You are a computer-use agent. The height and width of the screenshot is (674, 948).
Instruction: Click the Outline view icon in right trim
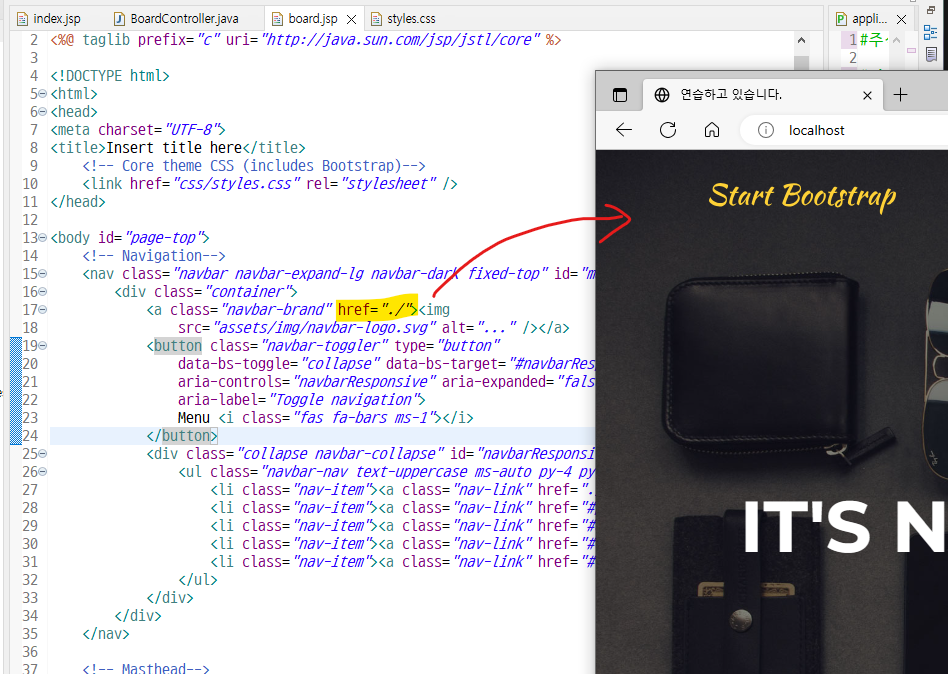click(x=930, y=32)
